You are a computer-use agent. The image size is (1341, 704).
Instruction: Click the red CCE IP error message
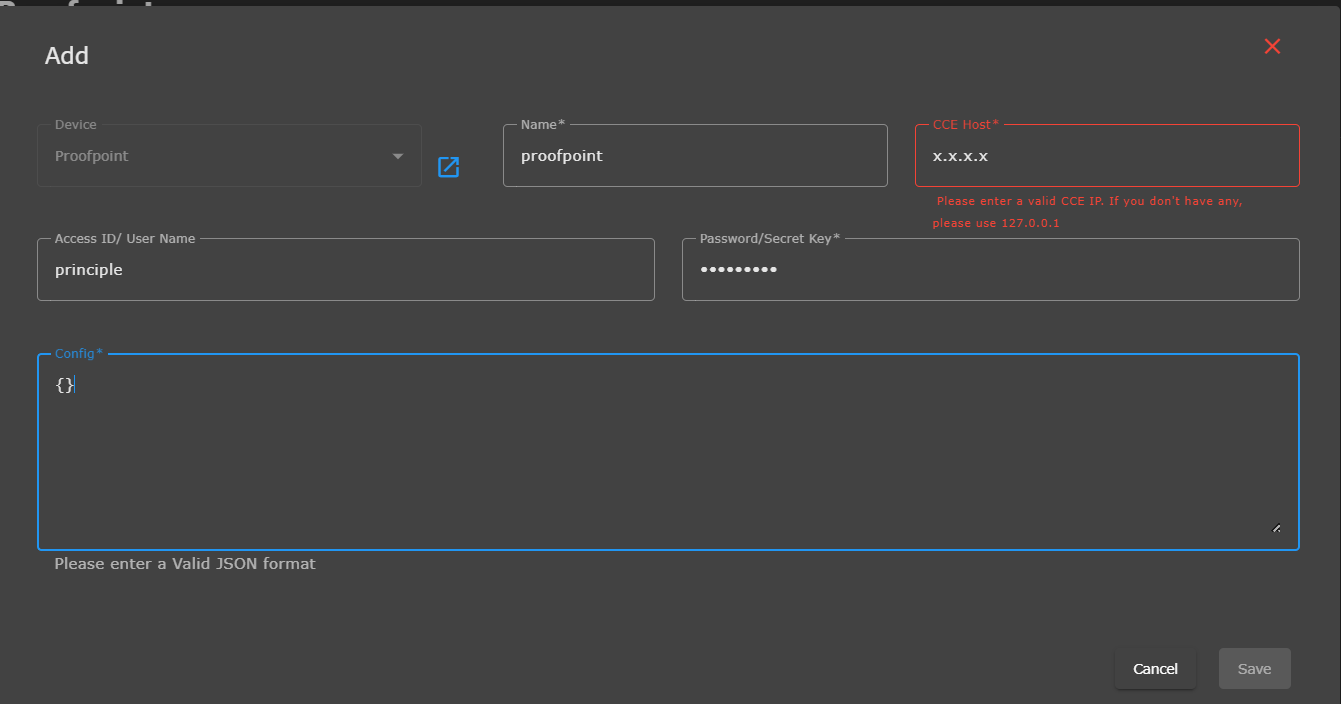1089,211
